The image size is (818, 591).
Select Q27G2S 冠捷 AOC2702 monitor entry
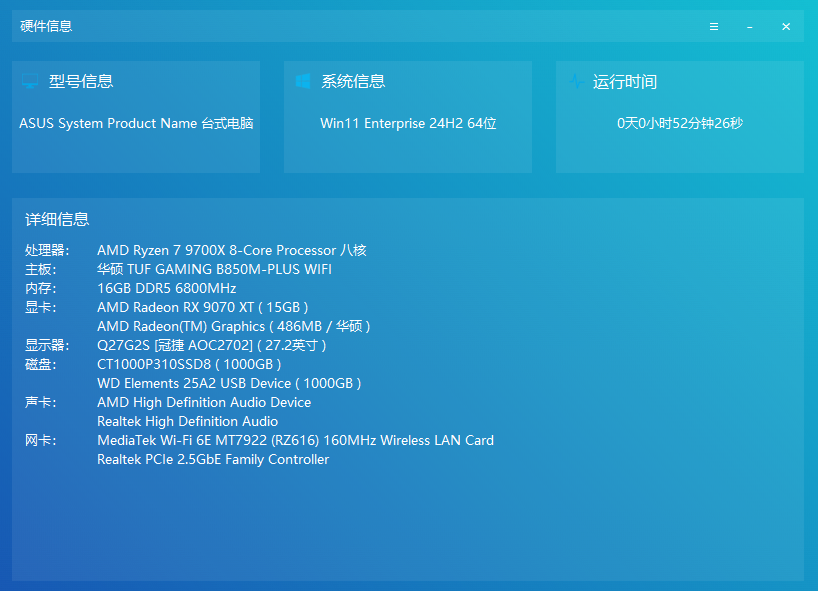click(x=212, y=345)
